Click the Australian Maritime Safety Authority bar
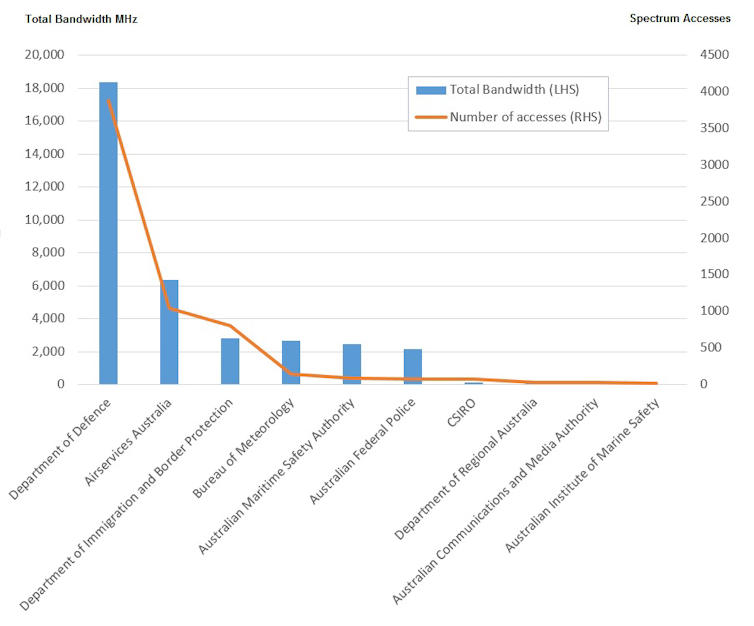 tap(352, 364)
